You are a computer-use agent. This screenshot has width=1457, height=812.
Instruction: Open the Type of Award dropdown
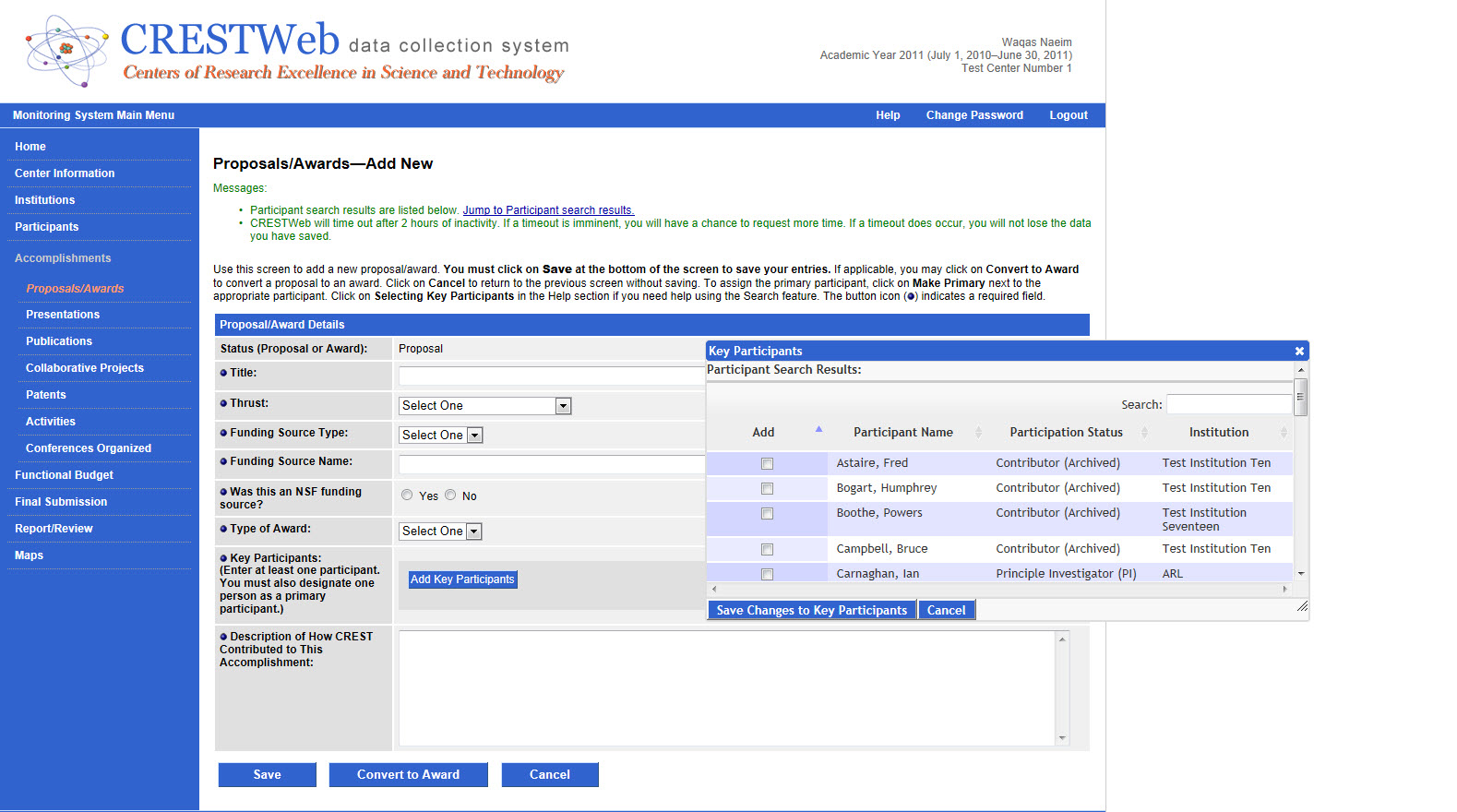click(474, 531)
